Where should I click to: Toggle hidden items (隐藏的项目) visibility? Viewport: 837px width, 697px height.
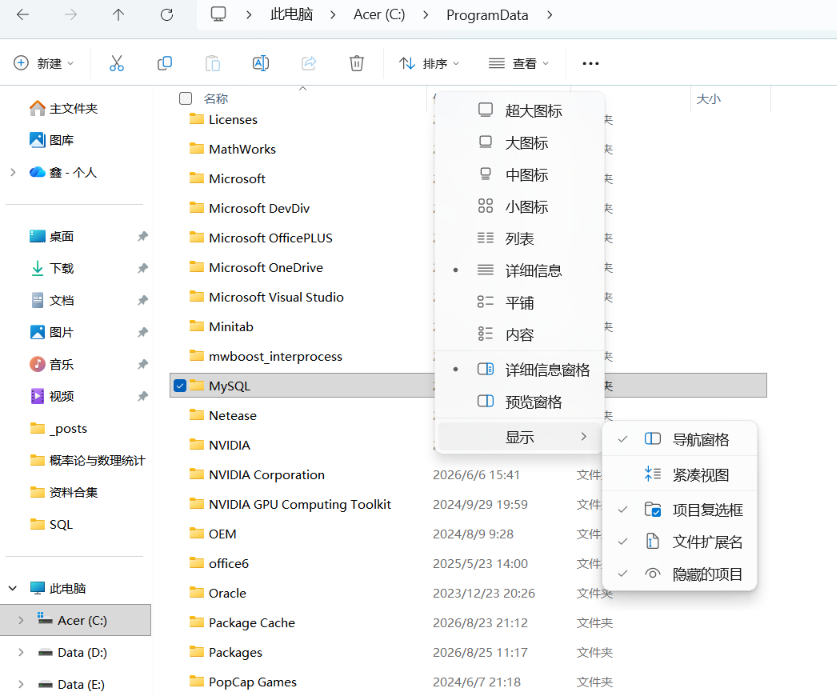tap(680, 574)
